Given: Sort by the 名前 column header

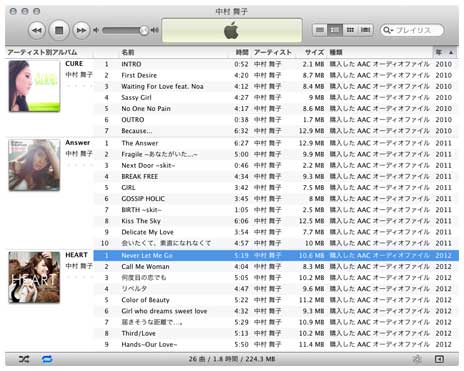Looking at the screenshot, I should point(128,52).
